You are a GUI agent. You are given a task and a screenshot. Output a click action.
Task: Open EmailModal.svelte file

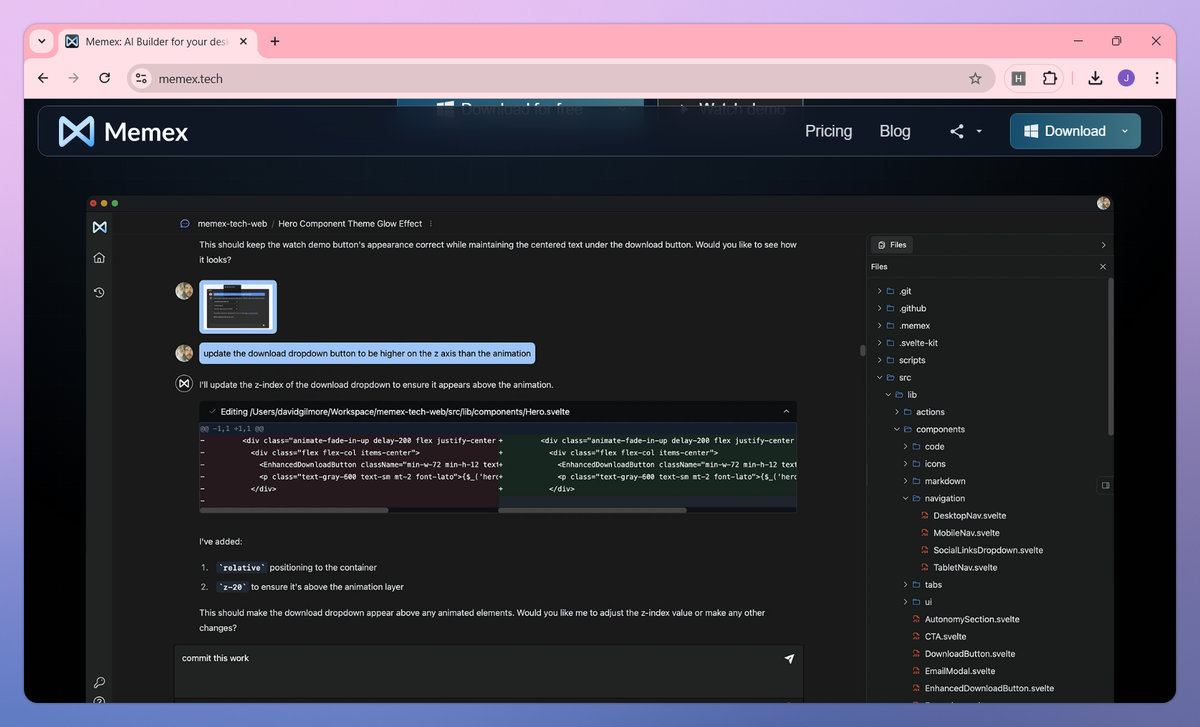(960, 671)
